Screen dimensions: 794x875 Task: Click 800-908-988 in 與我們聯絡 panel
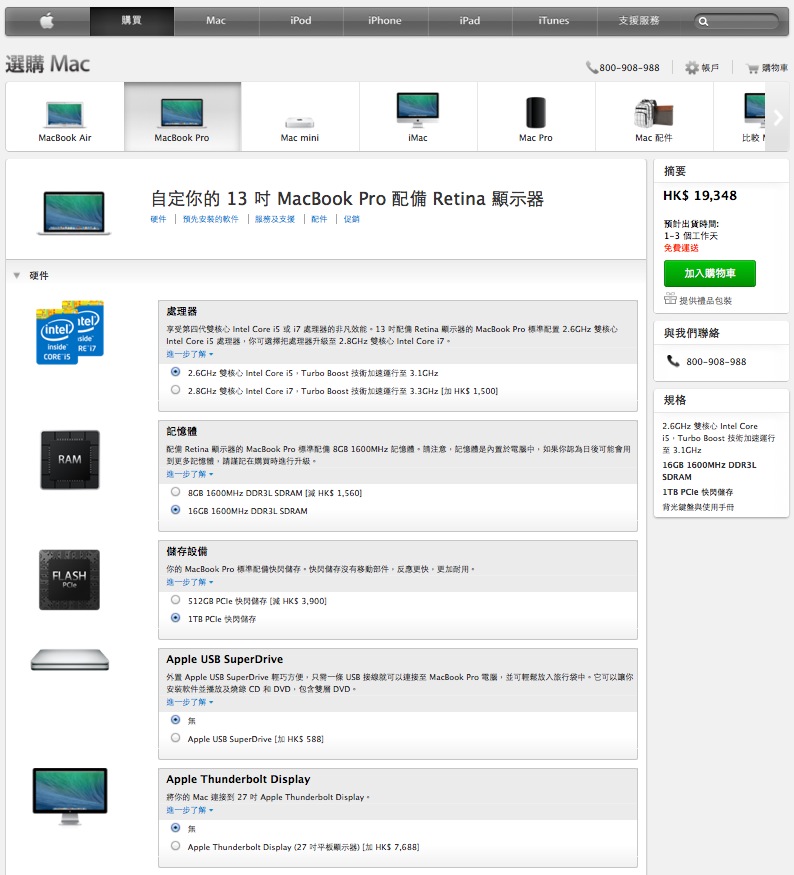(716, 362)
